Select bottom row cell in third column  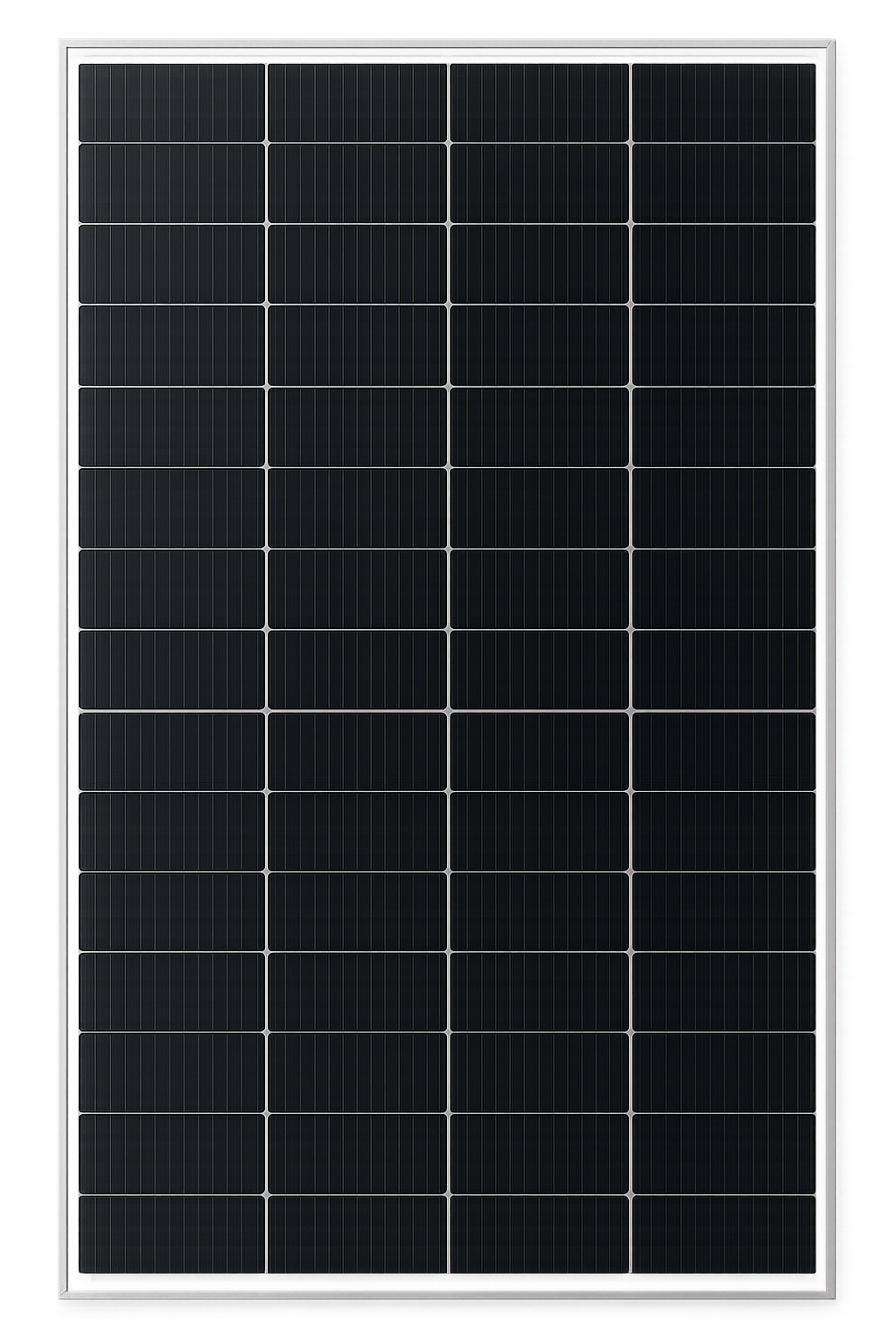pyautogui.click(x=539, y=1234)
